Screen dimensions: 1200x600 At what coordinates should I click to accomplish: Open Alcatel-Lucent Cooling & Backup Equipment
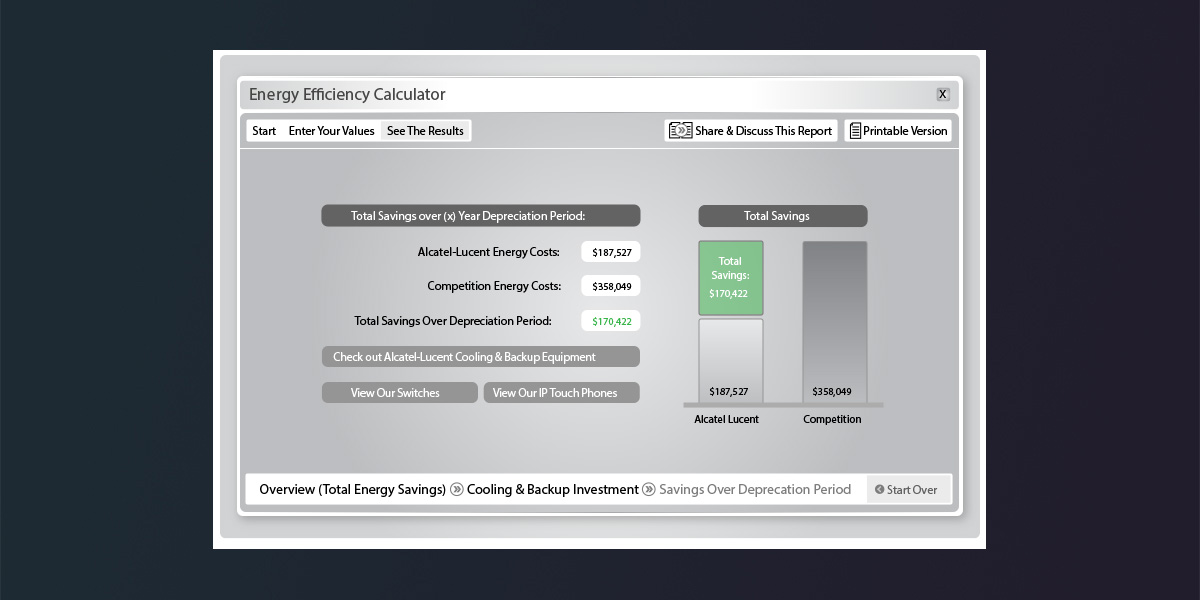(480, 357)
